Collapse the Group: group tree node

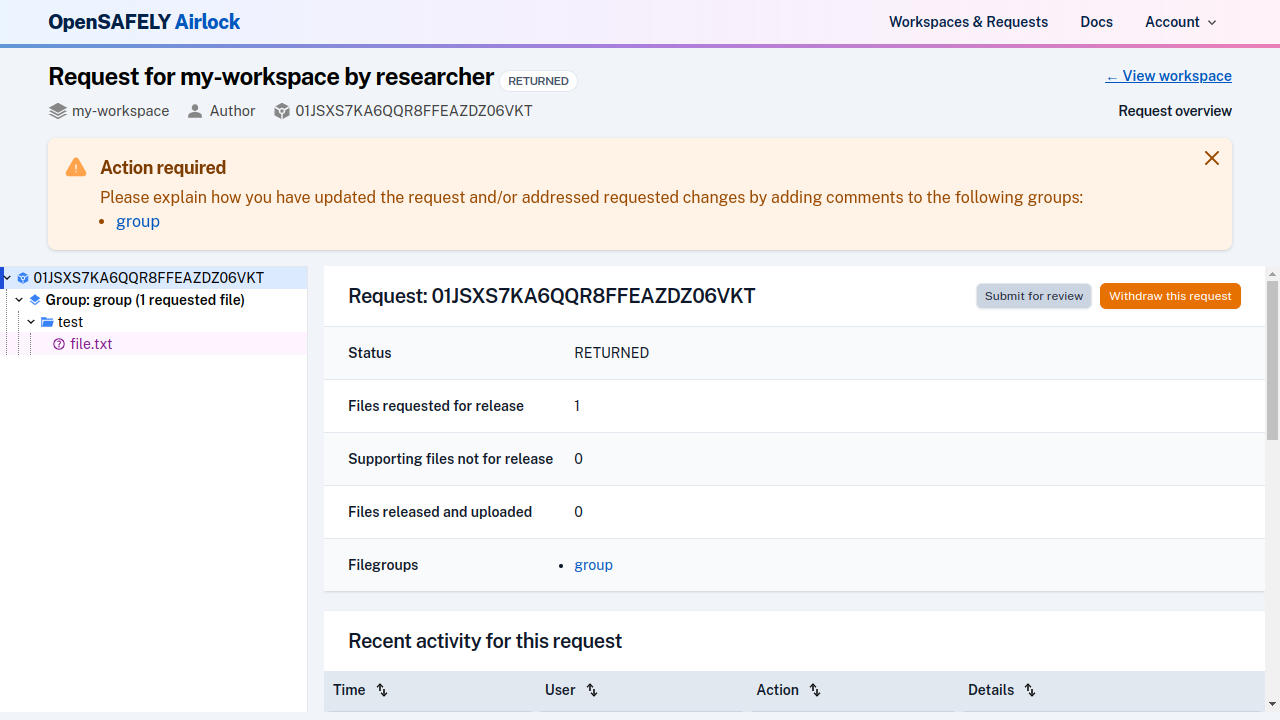[x=18, y=300]
